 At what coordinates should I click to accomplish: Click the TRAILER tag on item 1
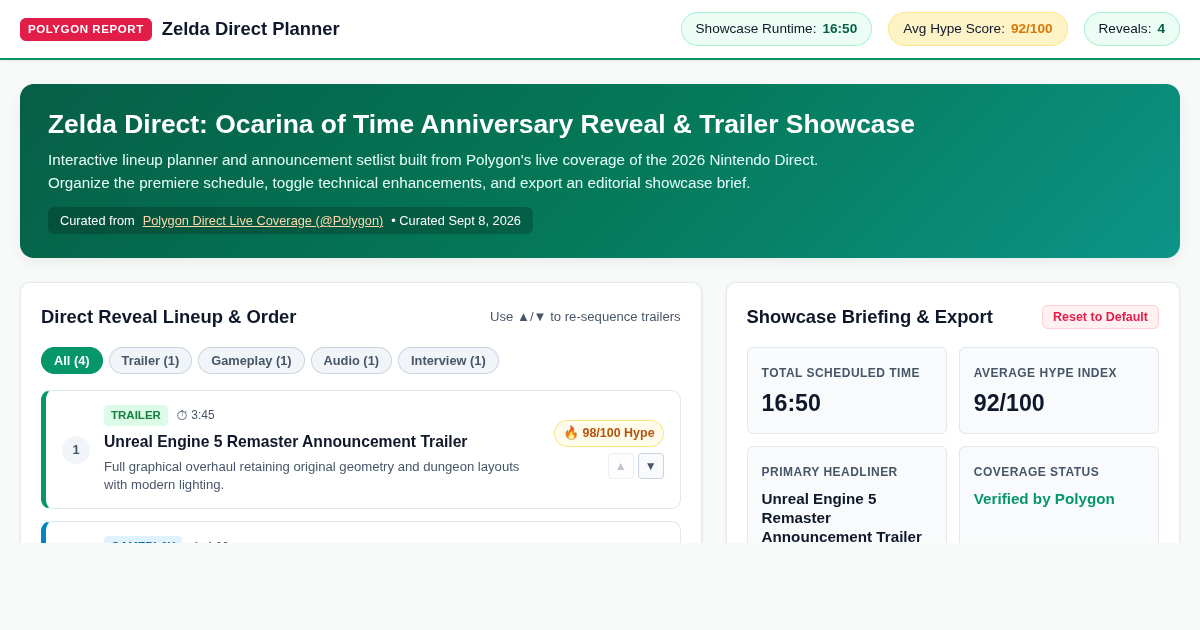point(136,415)
